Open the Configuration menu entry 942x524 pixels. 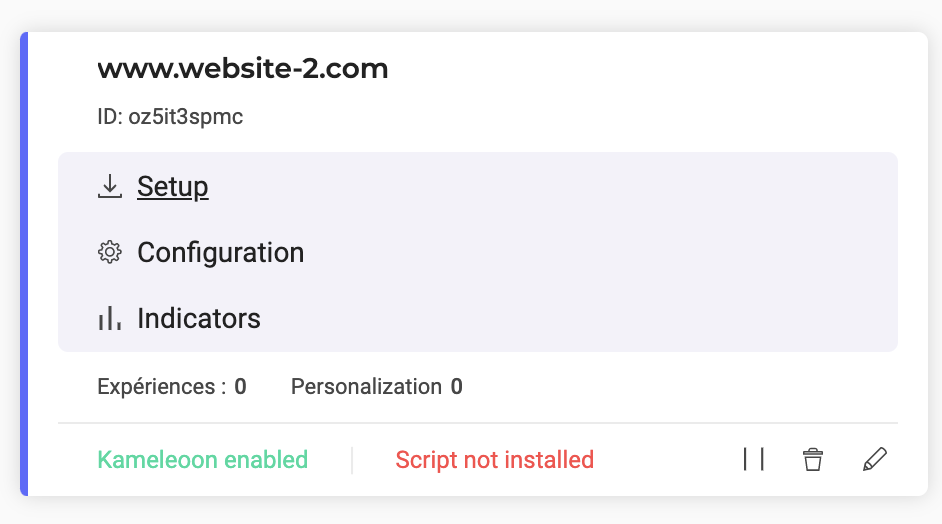click(x=220, y=252)
